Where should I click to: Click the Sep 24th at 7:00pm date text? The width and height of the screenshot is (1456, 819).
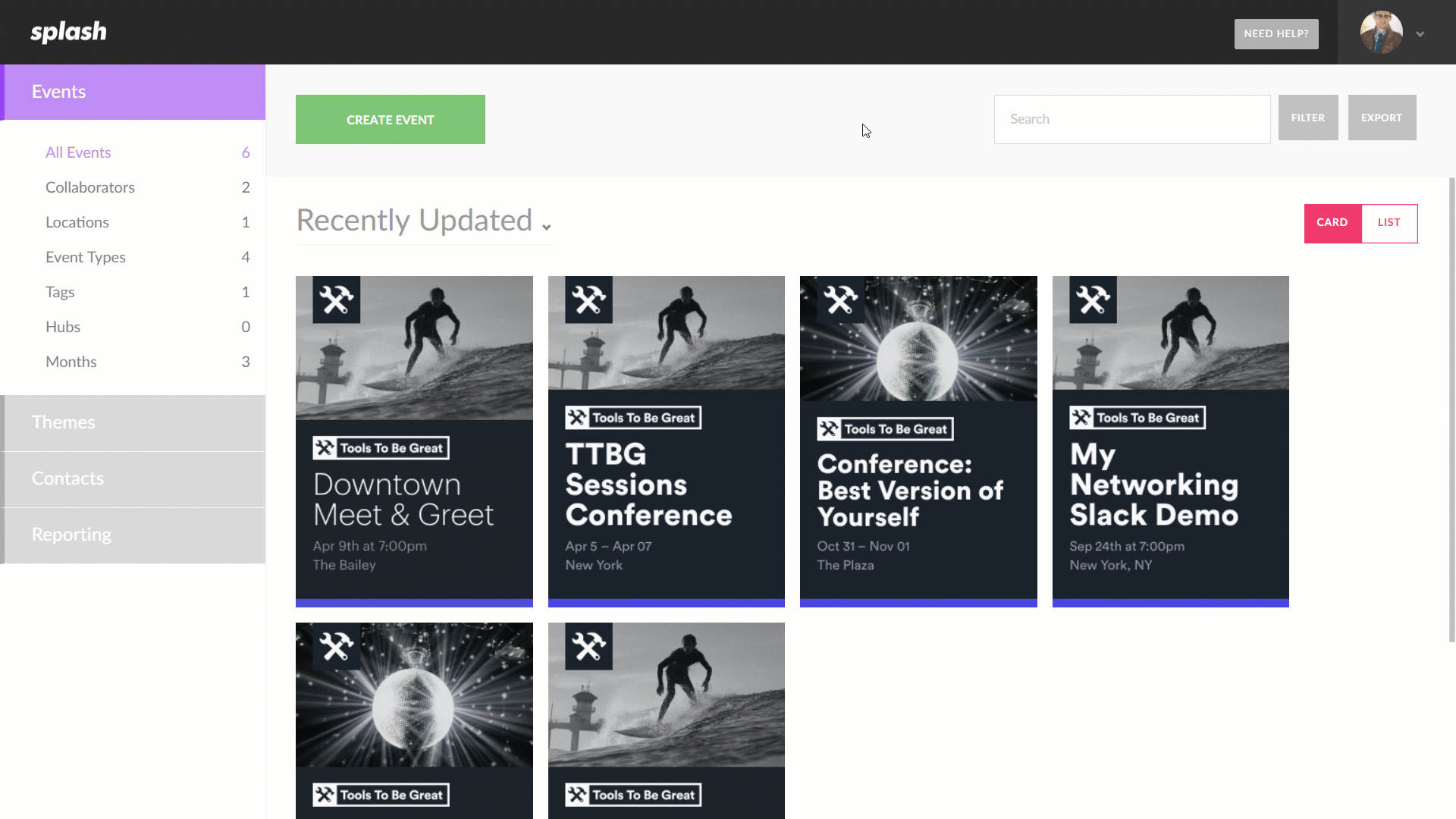click(1127, 546)
